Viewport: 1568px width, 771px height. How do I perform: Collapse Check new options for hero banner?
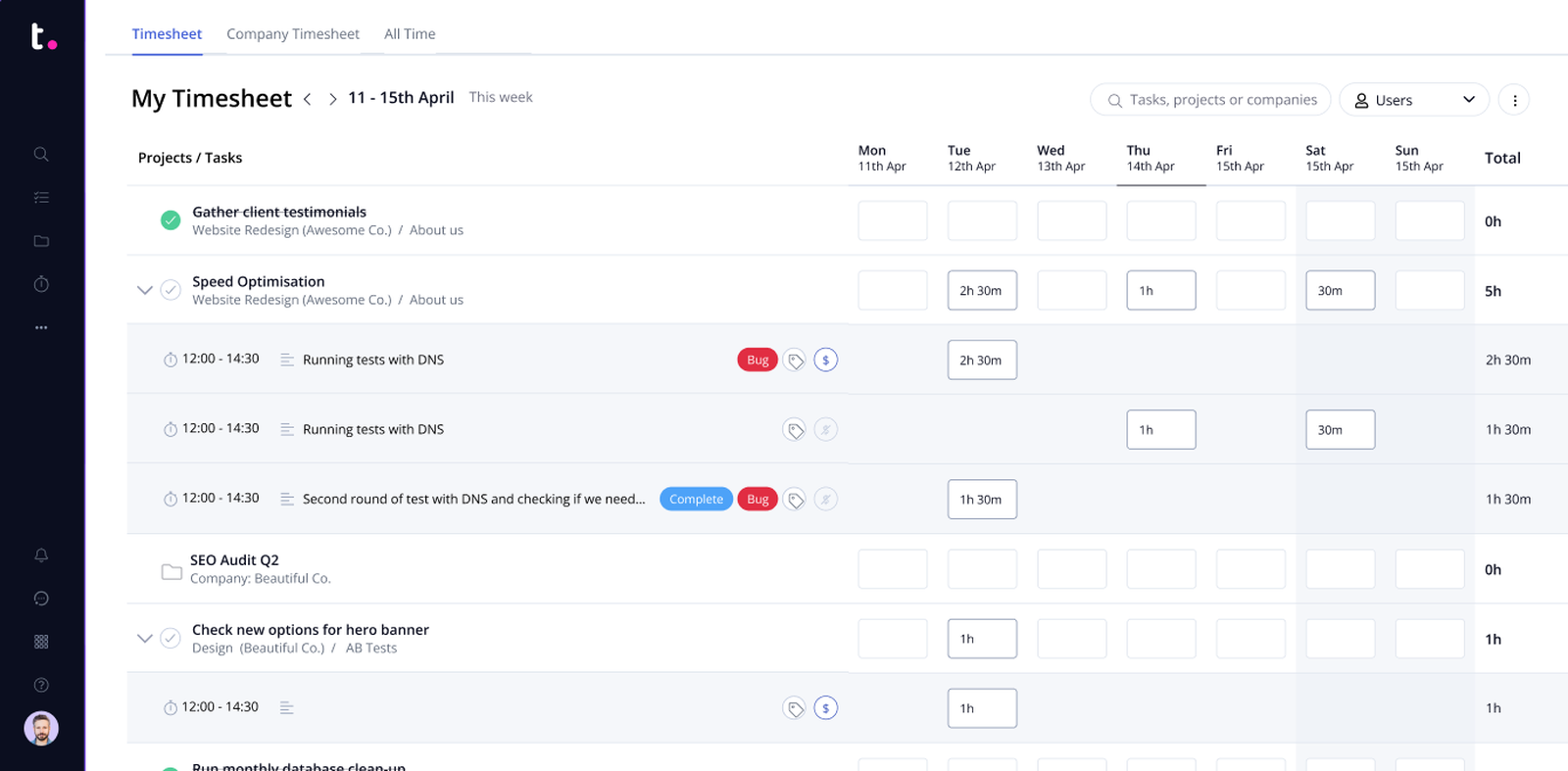tap(145, 639)
